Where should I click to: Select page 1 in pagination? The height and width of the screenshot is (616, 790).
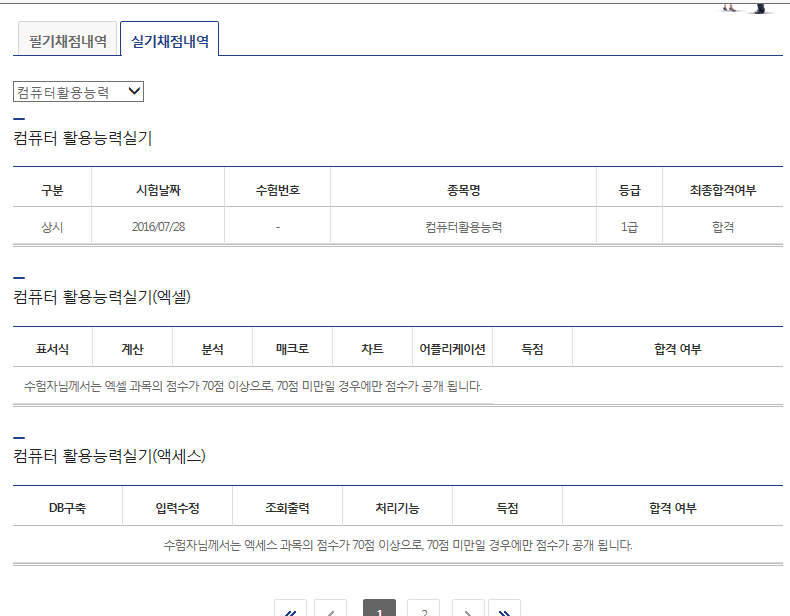click(379, 608)
